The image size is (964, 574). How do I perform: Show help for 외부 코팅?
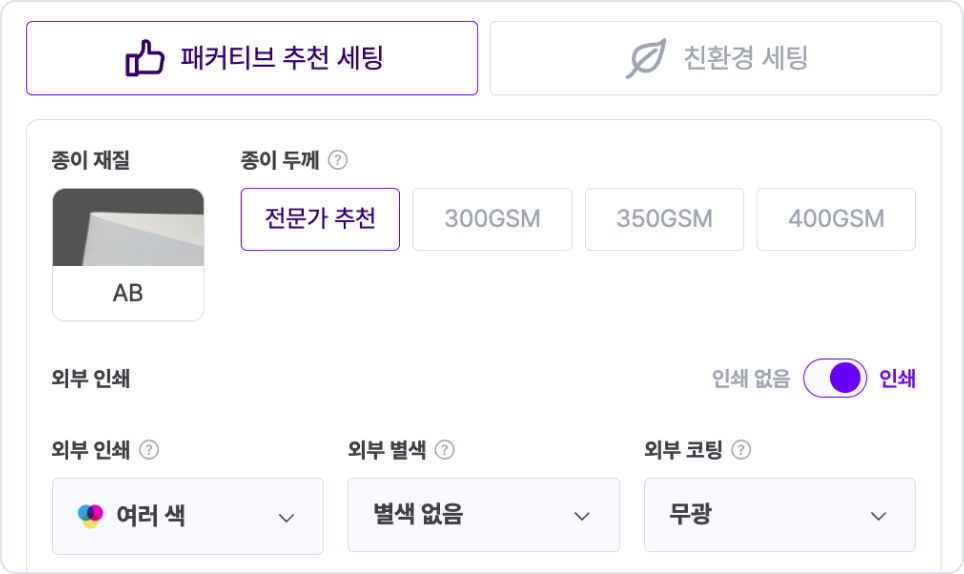coord(741,450)
